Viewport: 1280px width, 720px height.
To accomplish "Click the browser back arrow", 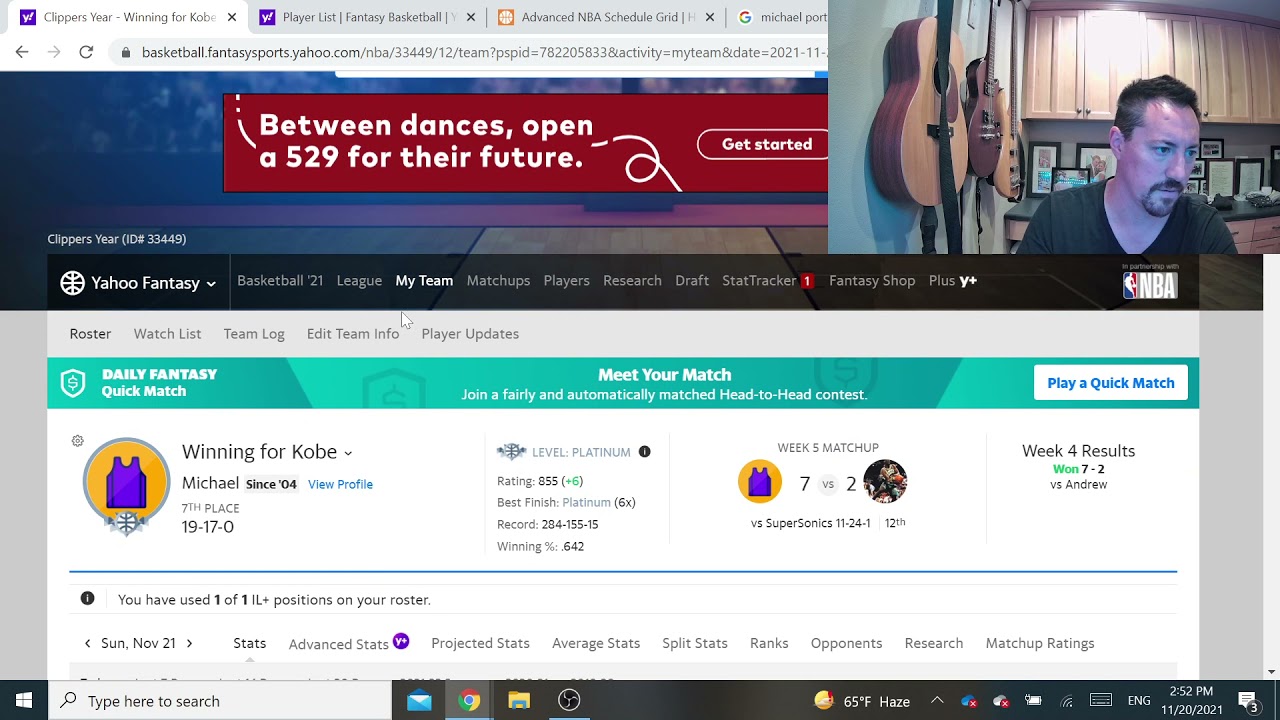I will click(22, 52).
